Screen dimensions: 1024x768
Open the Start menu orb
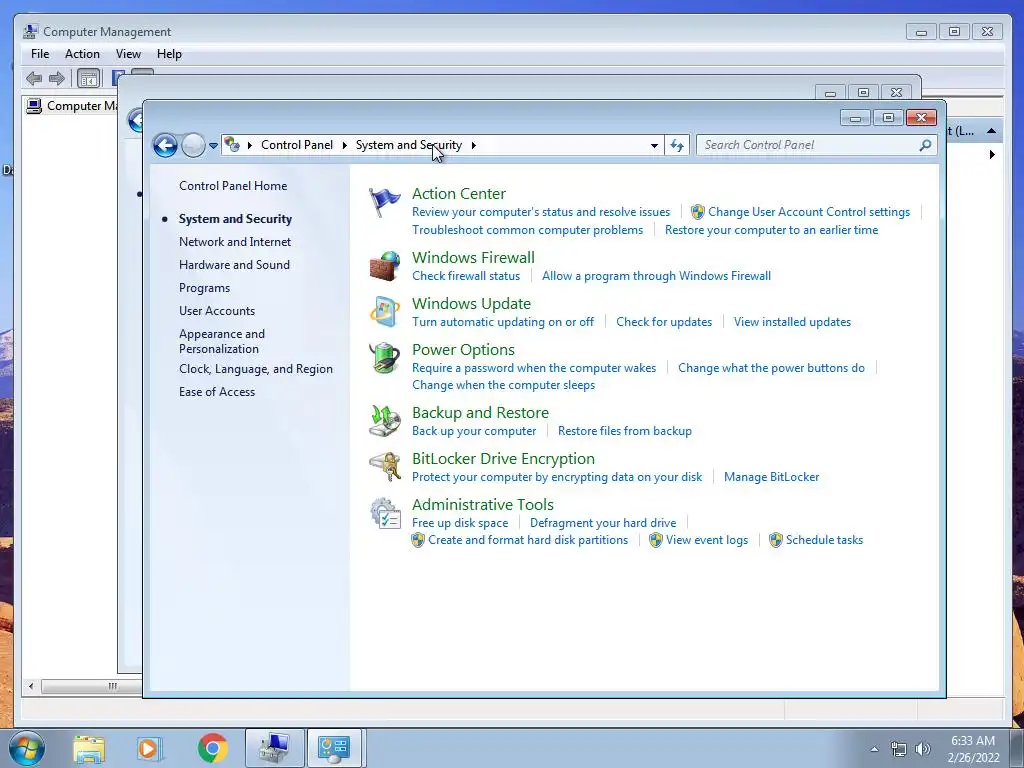(26, 748)
